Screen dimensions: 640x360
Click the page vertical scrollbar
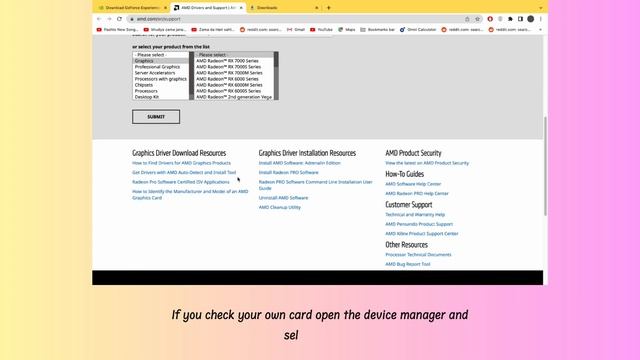tap(545, 166)
